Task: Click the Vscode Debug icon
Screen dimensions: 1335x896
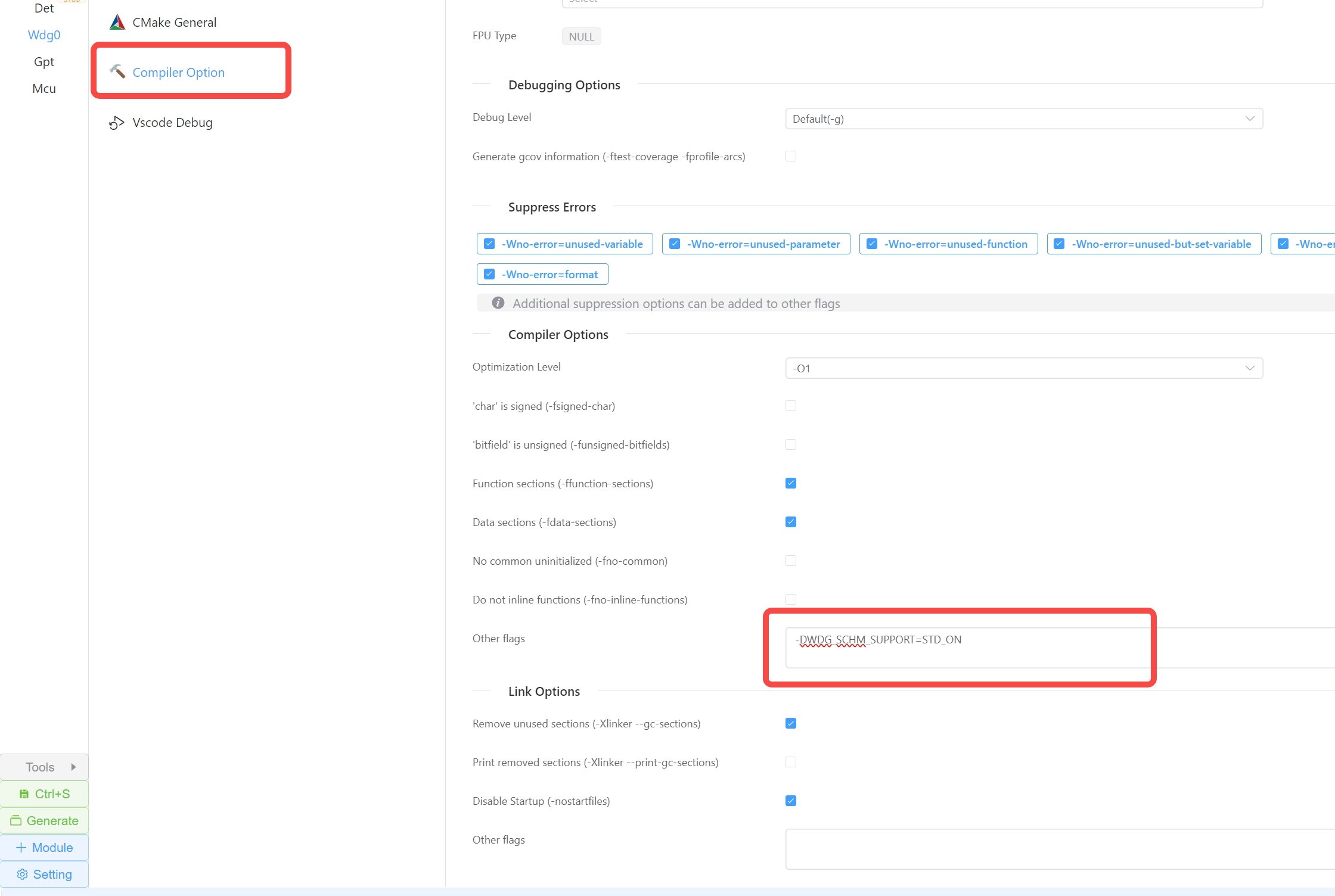Action: point(117,123)
